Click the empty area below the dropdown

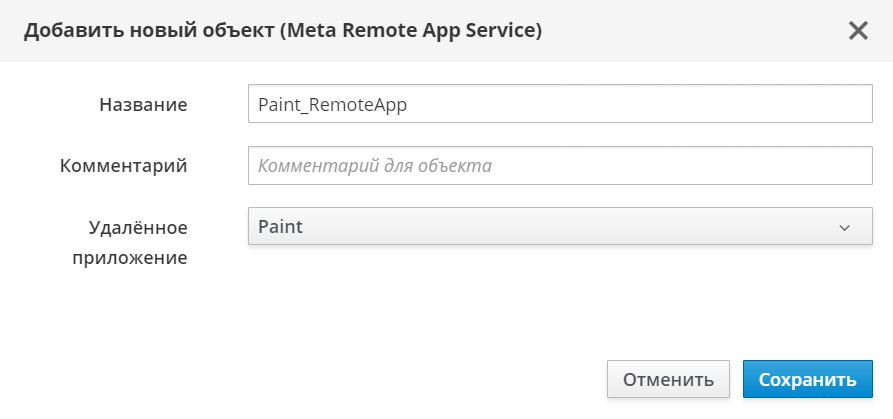560,300
